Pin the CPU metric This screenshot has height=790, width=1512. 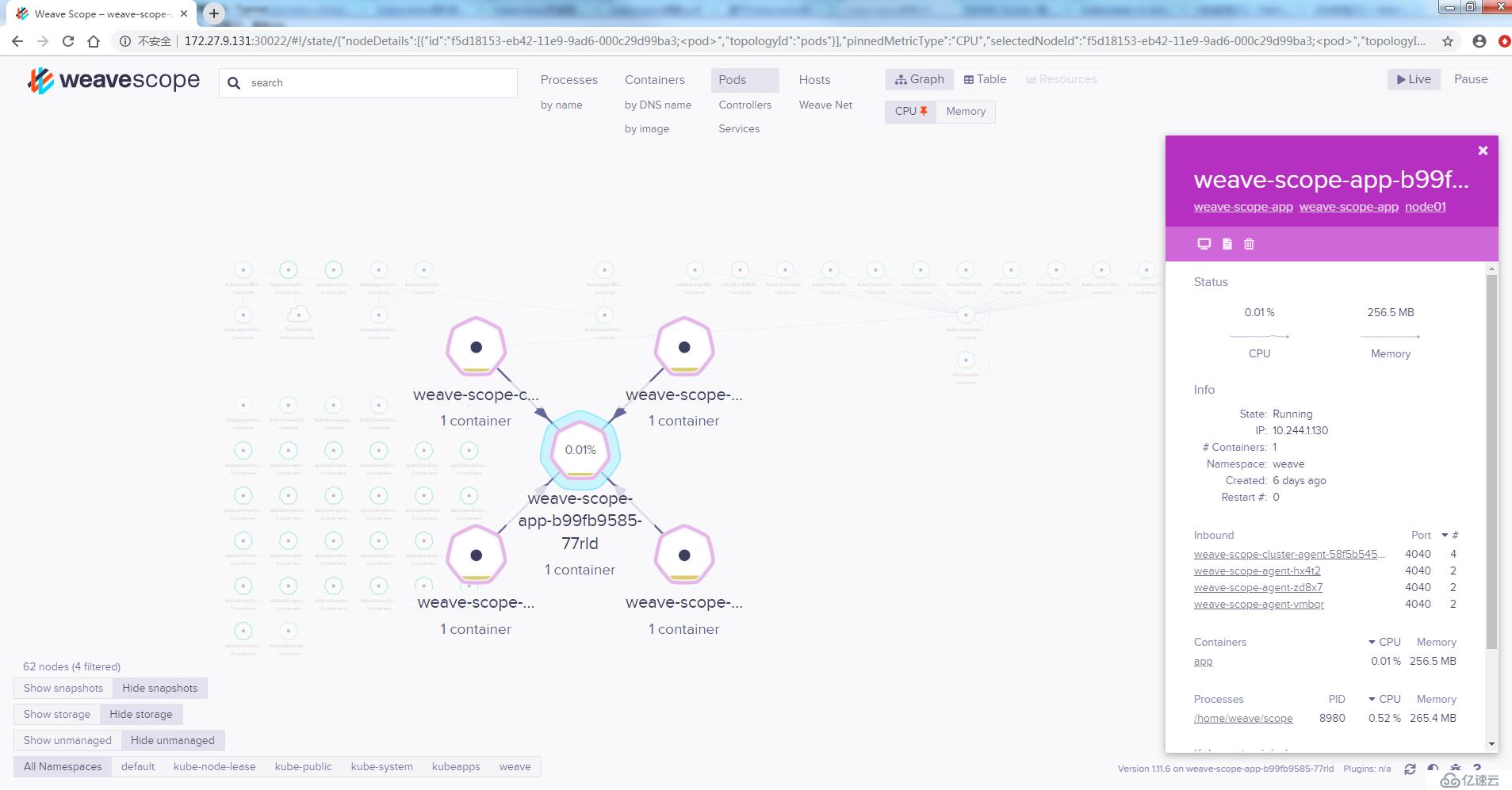pyautogui.click(x=910, y=112)
